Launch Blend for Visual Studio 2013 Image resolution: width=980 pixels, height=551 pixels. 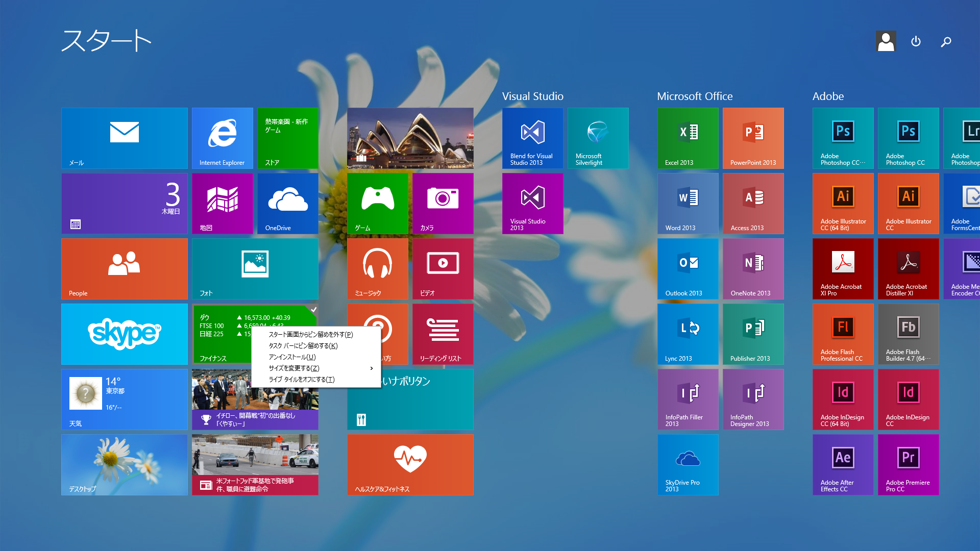532,138
